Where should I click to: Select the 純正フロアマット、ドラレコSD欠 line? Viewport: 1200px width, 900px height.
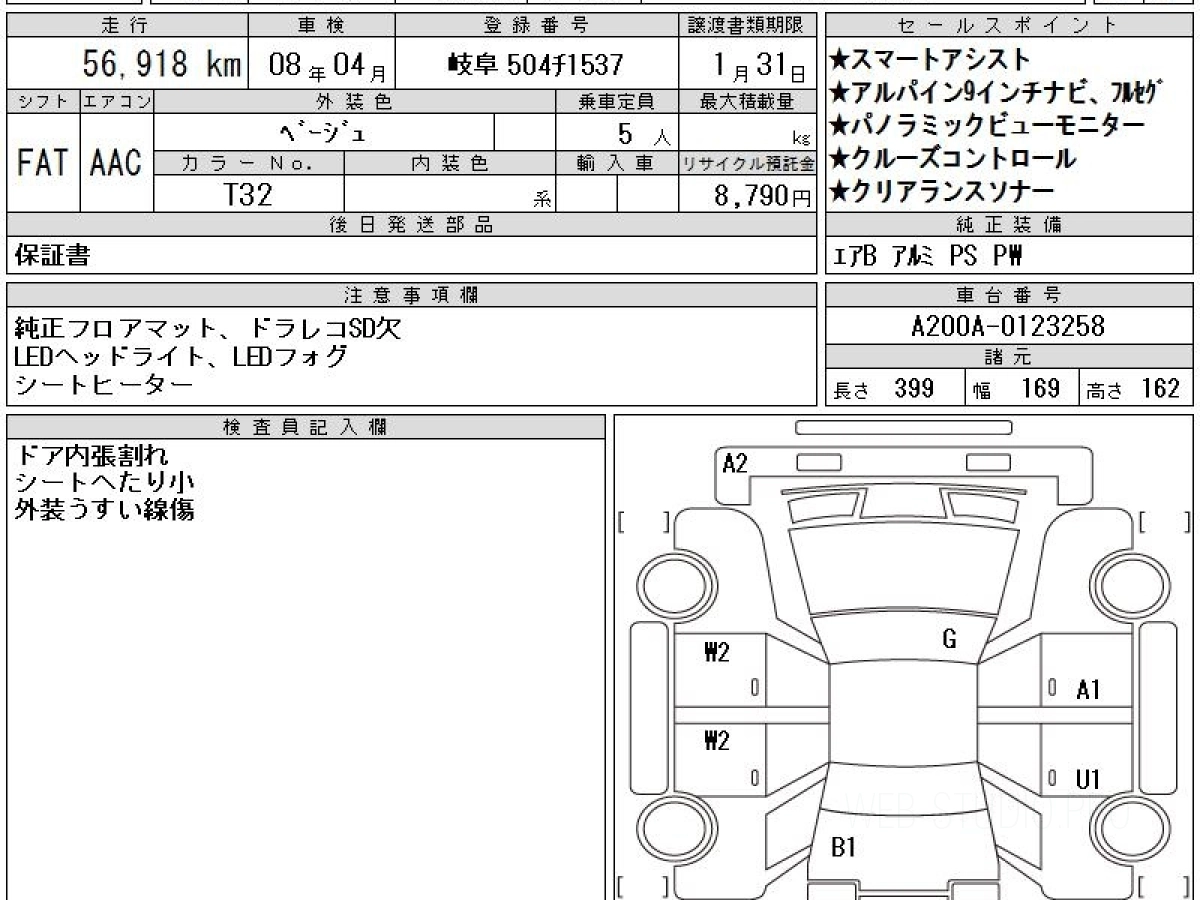(x=208, y=328)
